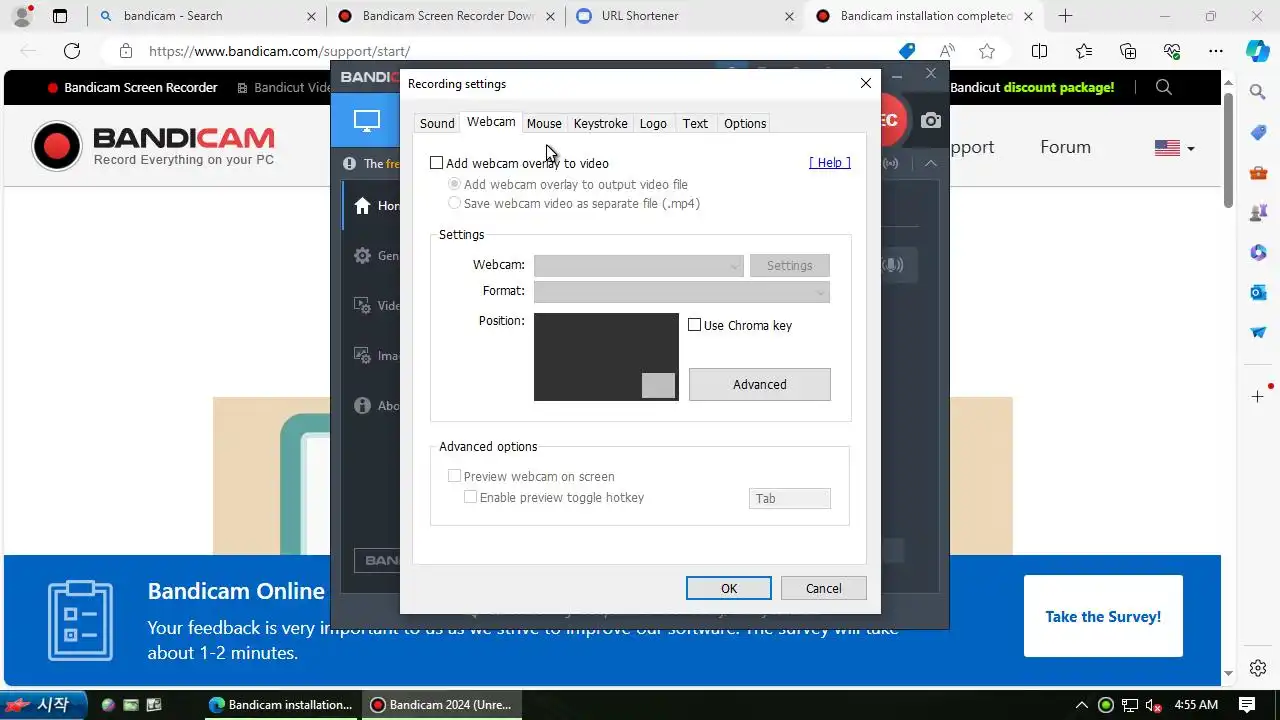Switch to the URL Shortener browser tab

685,16
